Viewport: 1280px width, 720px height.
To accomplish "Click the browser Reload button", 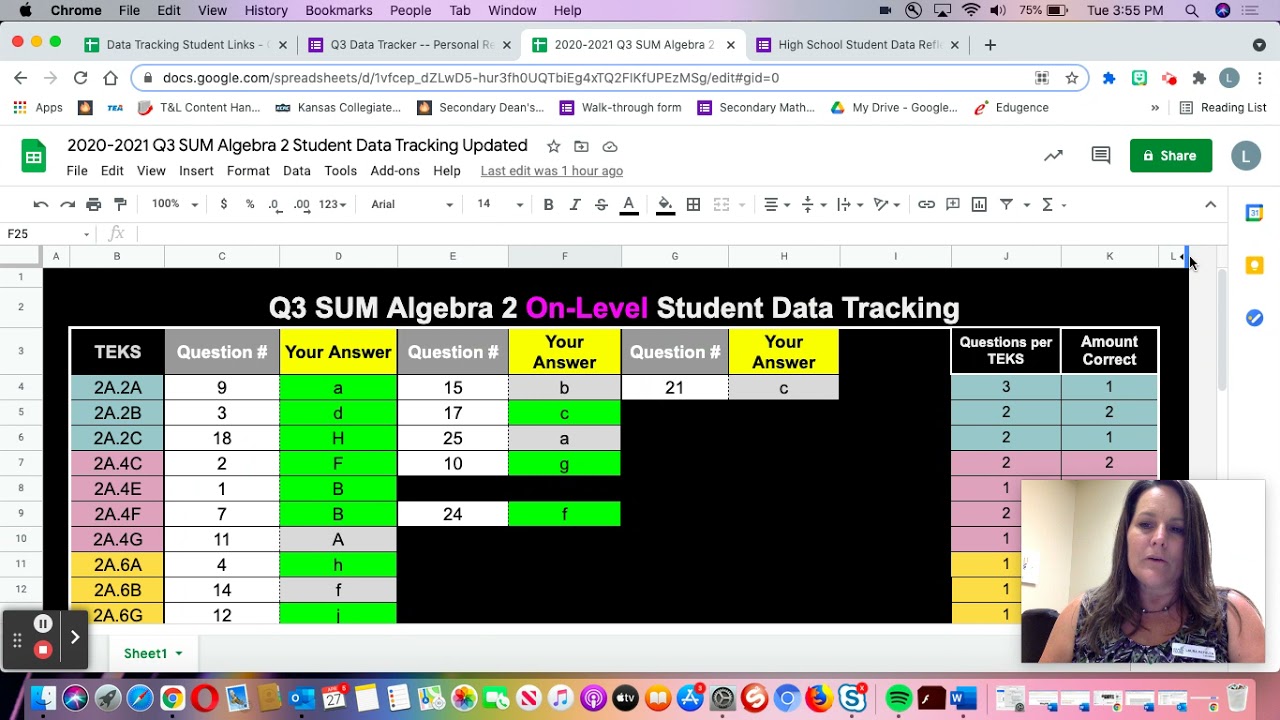I will (x=81, y=78).
